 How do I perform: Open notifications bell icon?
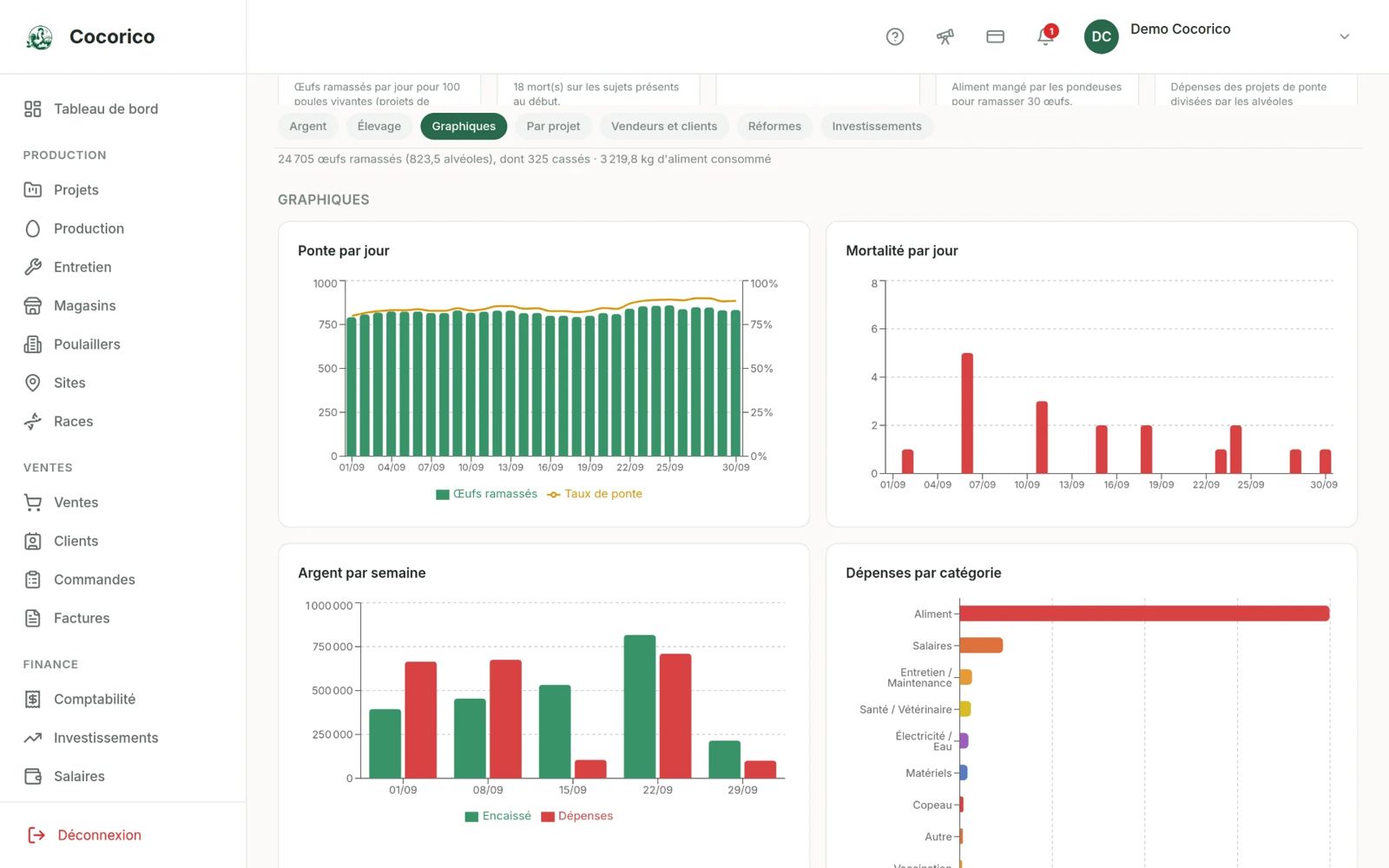click(x=1046, y=36)
